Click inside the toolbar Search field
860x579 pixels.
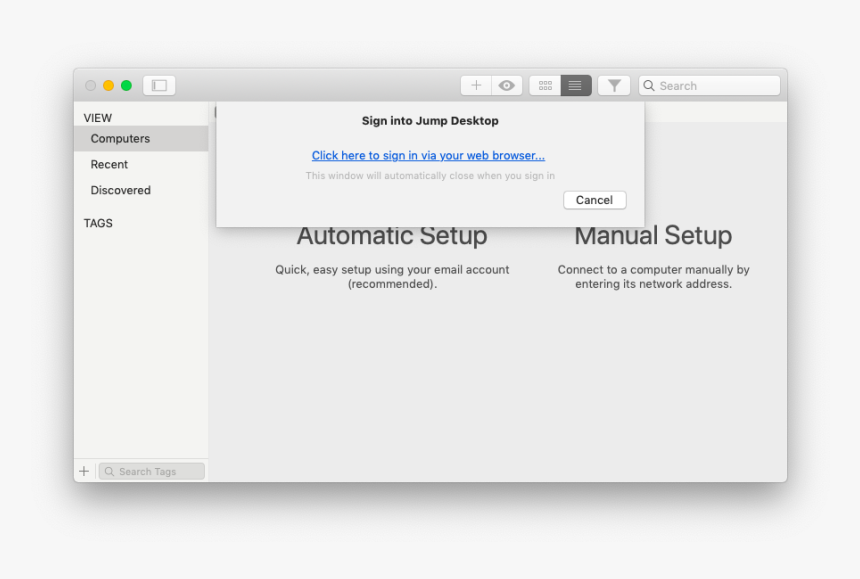(710, 85)
